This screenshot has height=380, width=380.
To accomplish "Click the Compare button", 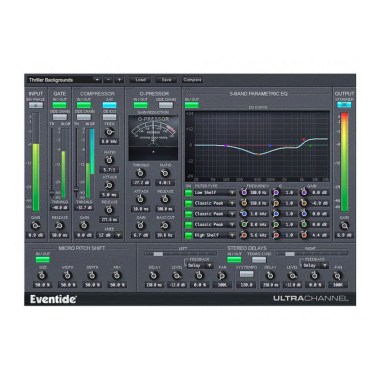I will pyautogui.click(x=192, y=80).
